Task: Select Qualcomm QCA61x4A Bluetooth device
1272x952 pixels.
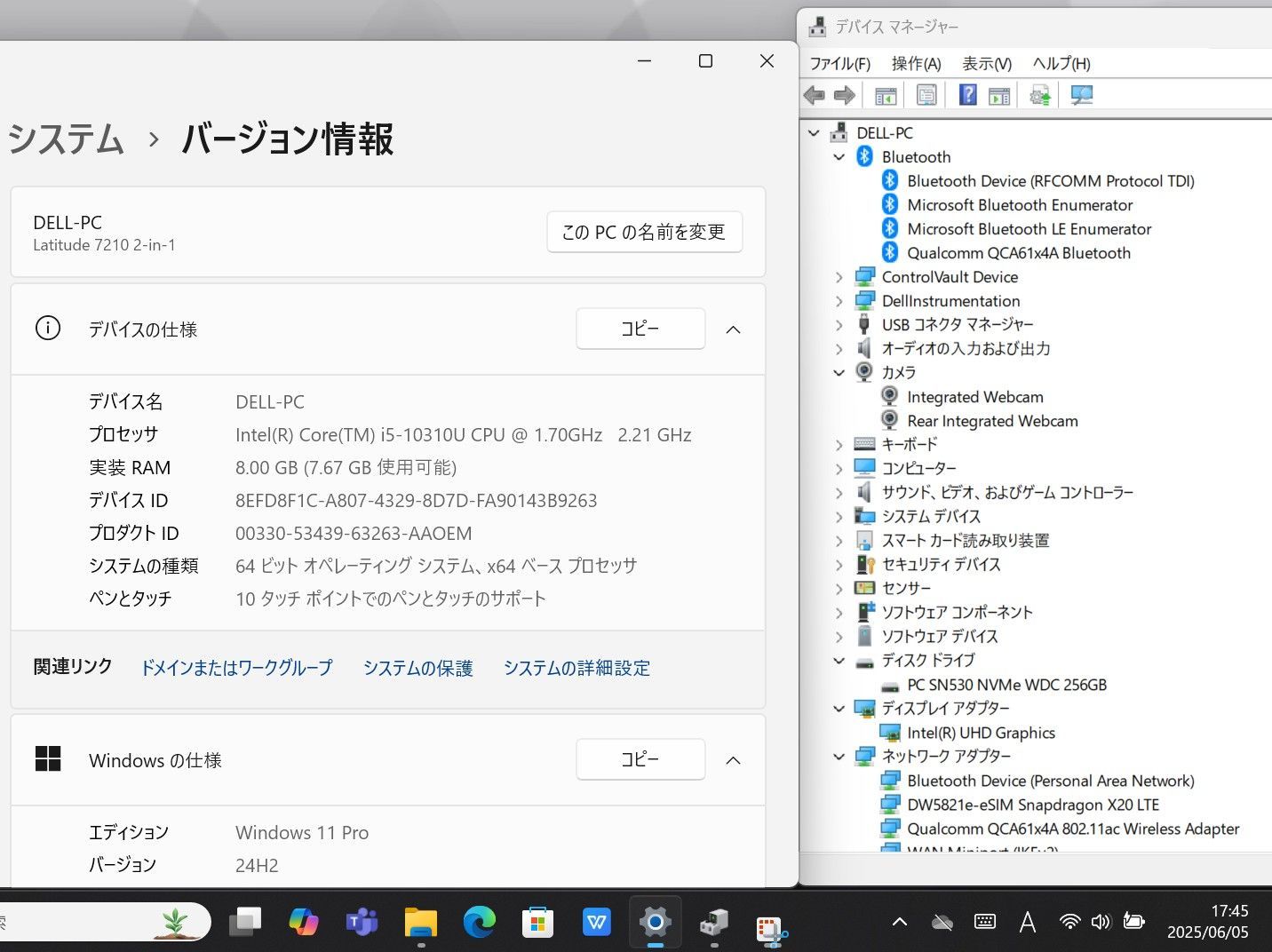Action: tap(1019, 253)
